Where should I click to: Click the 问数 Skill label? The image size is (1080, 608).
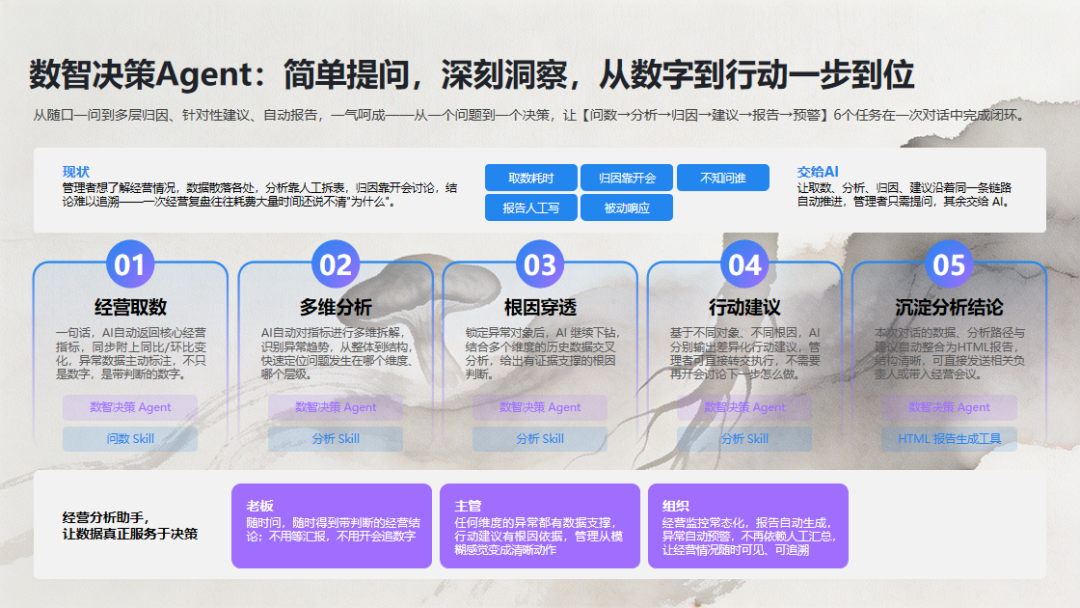(x=130, y=439)
